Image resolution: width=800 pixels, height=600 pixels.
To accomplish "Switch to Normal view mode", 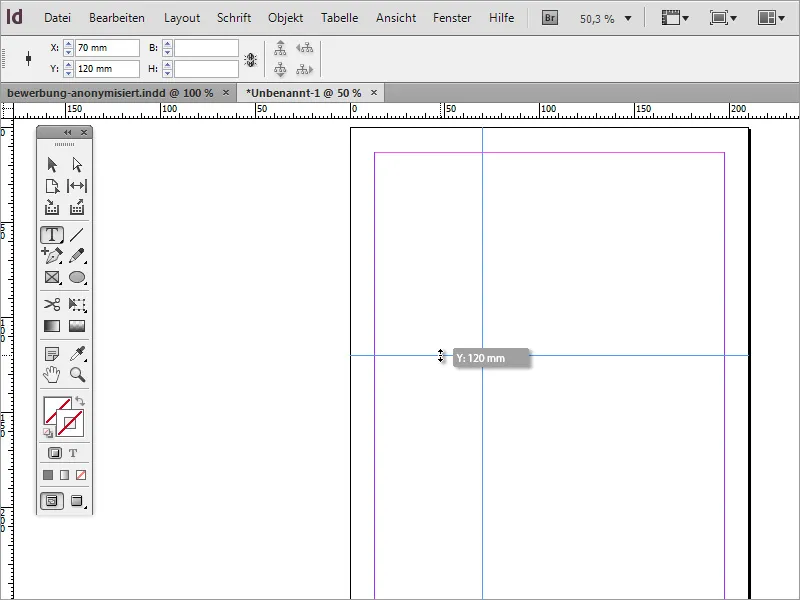I will (52, 501).
